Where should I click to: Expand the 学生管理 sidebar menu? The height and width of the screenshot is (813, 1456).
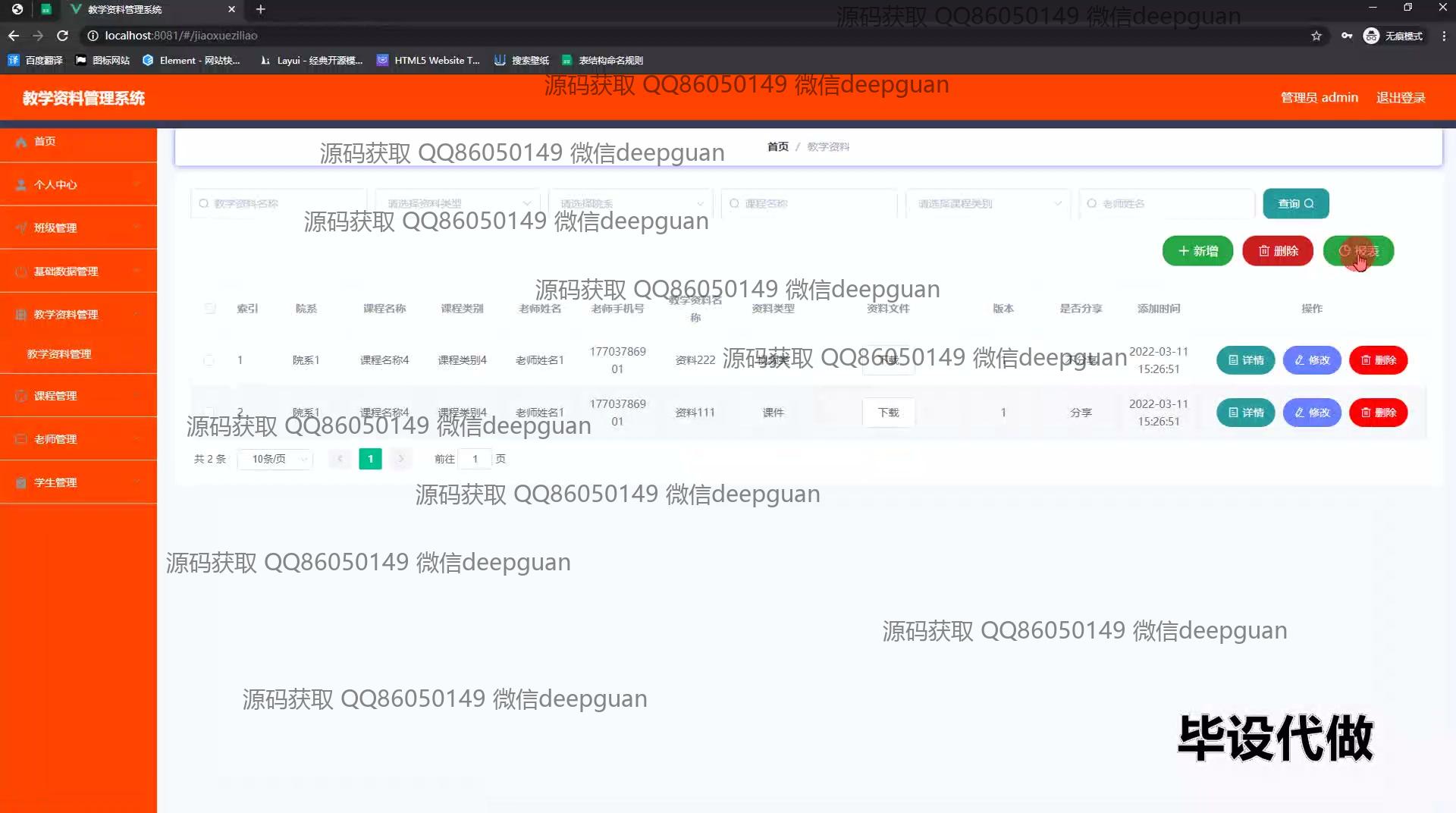78,482
